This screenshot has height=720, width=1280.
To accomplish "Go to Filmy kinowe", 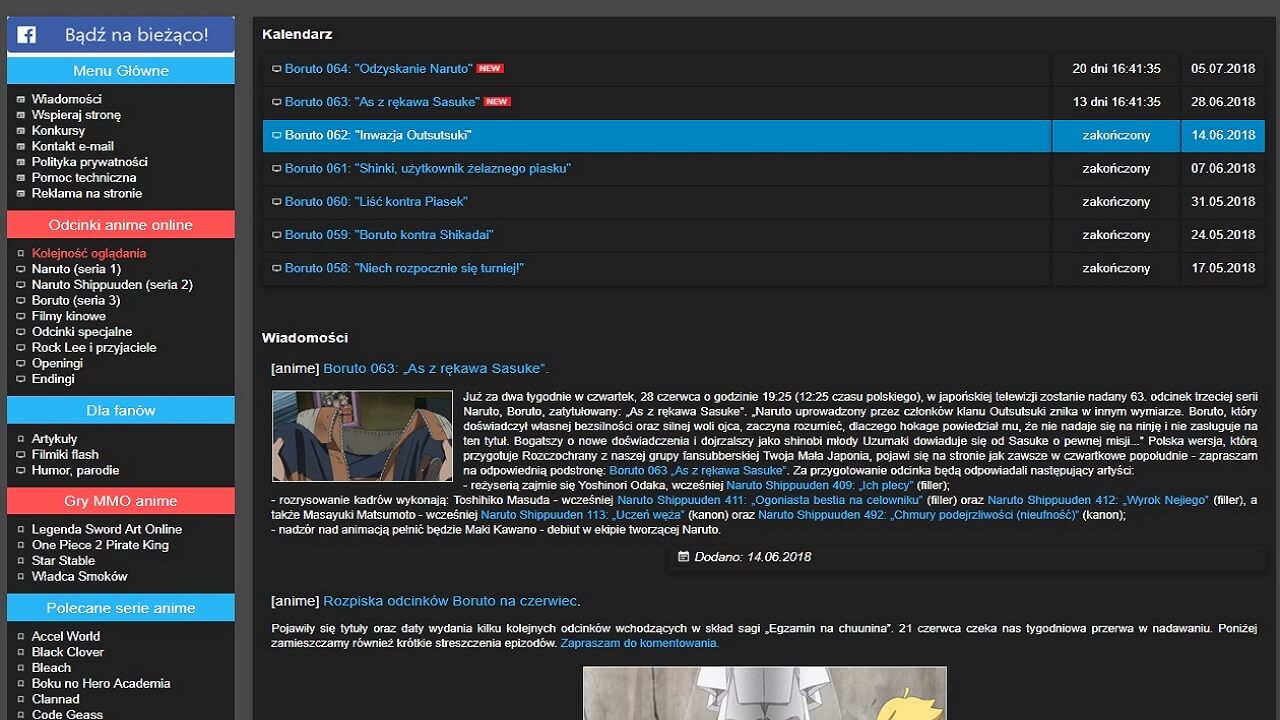I will 68,316.
